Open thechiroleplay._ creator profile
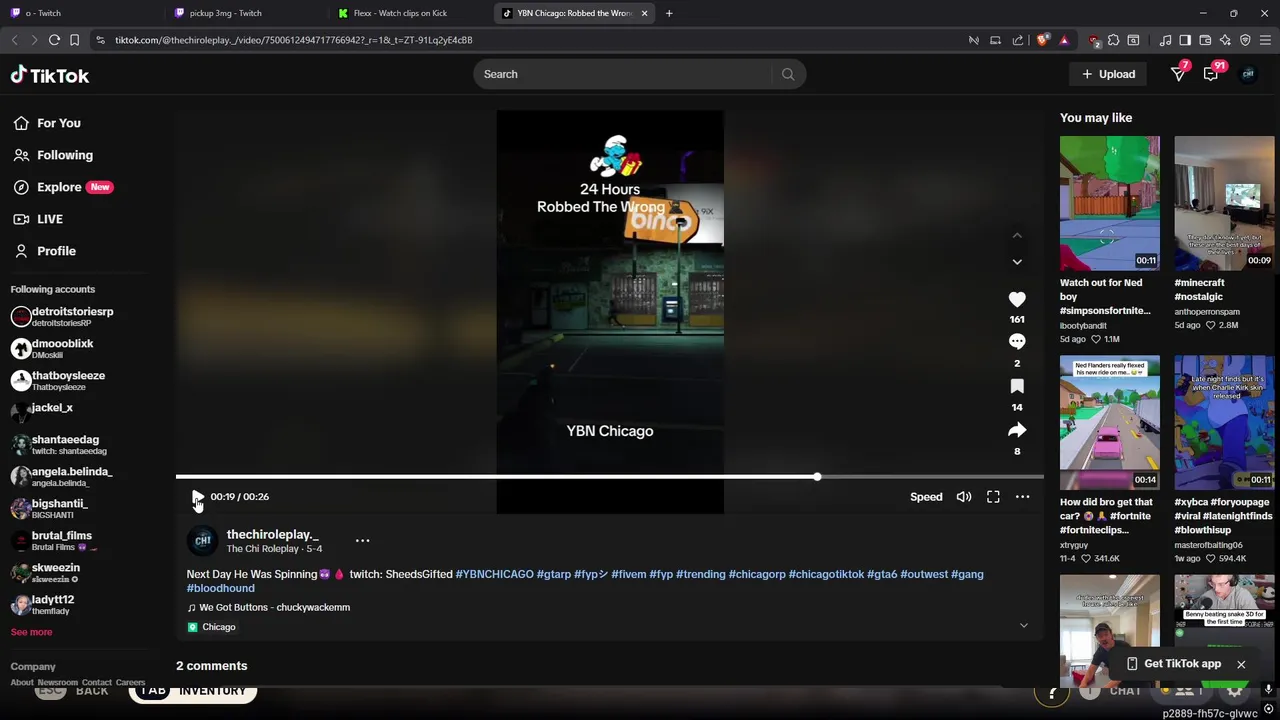 click(x=272, y=535)
